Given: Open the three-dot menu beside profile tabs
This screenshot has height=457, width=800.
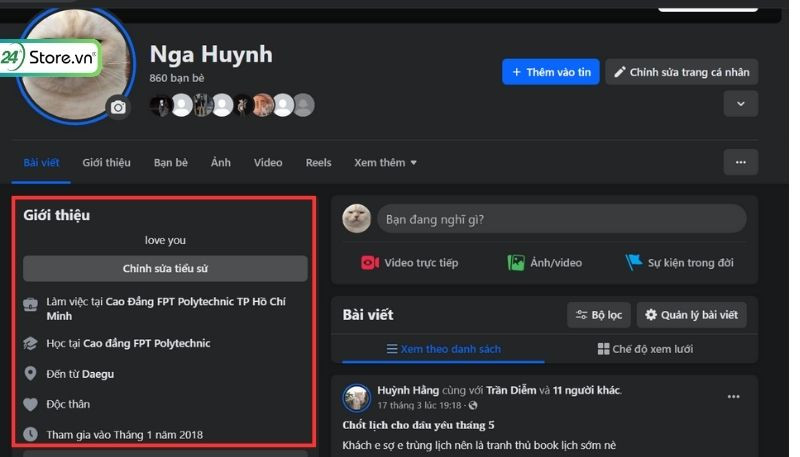Looking at the screenshot, I should (740, 162).
